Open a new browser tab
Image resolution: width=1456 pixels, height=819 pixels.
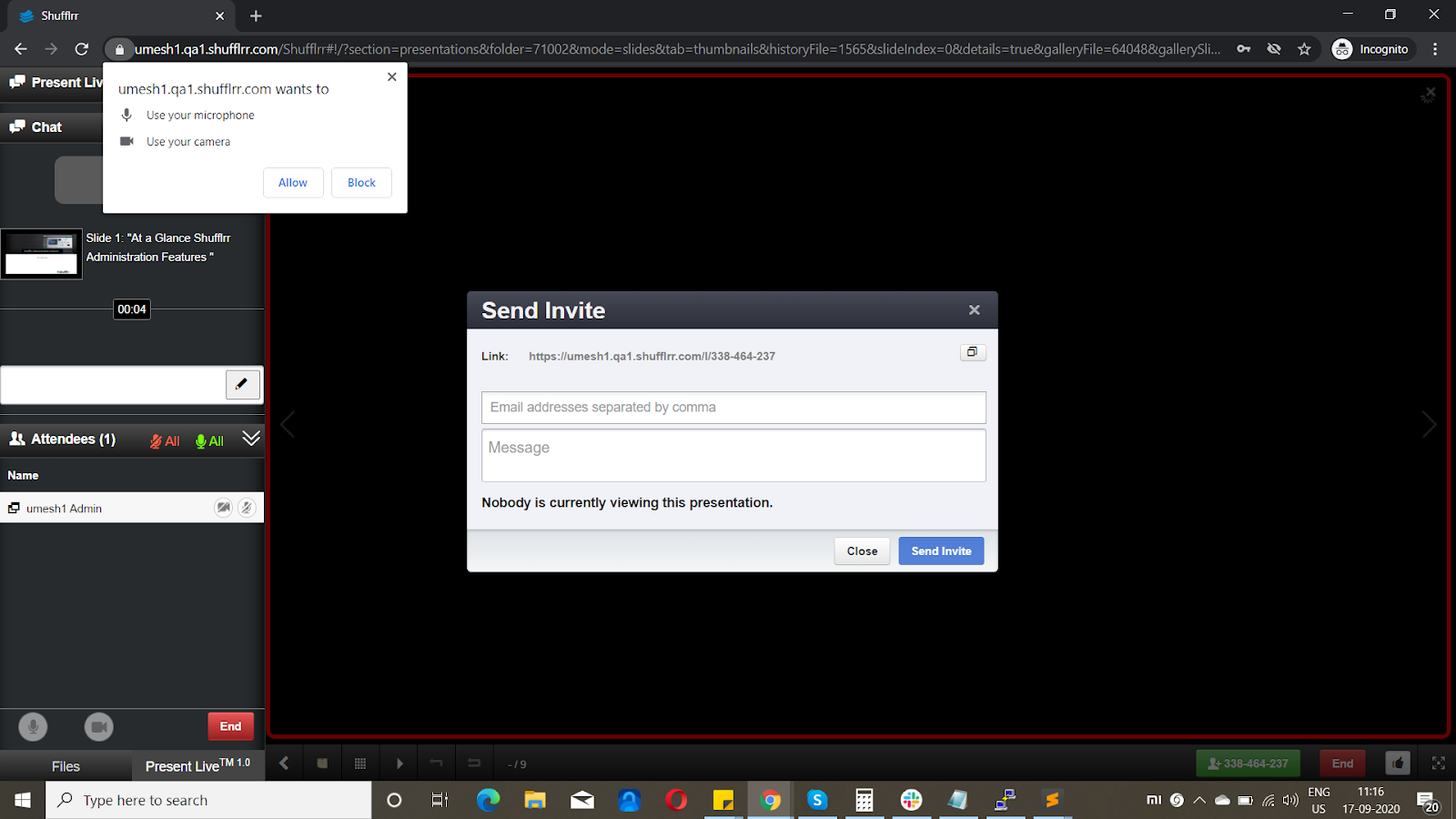click(256, 15)
